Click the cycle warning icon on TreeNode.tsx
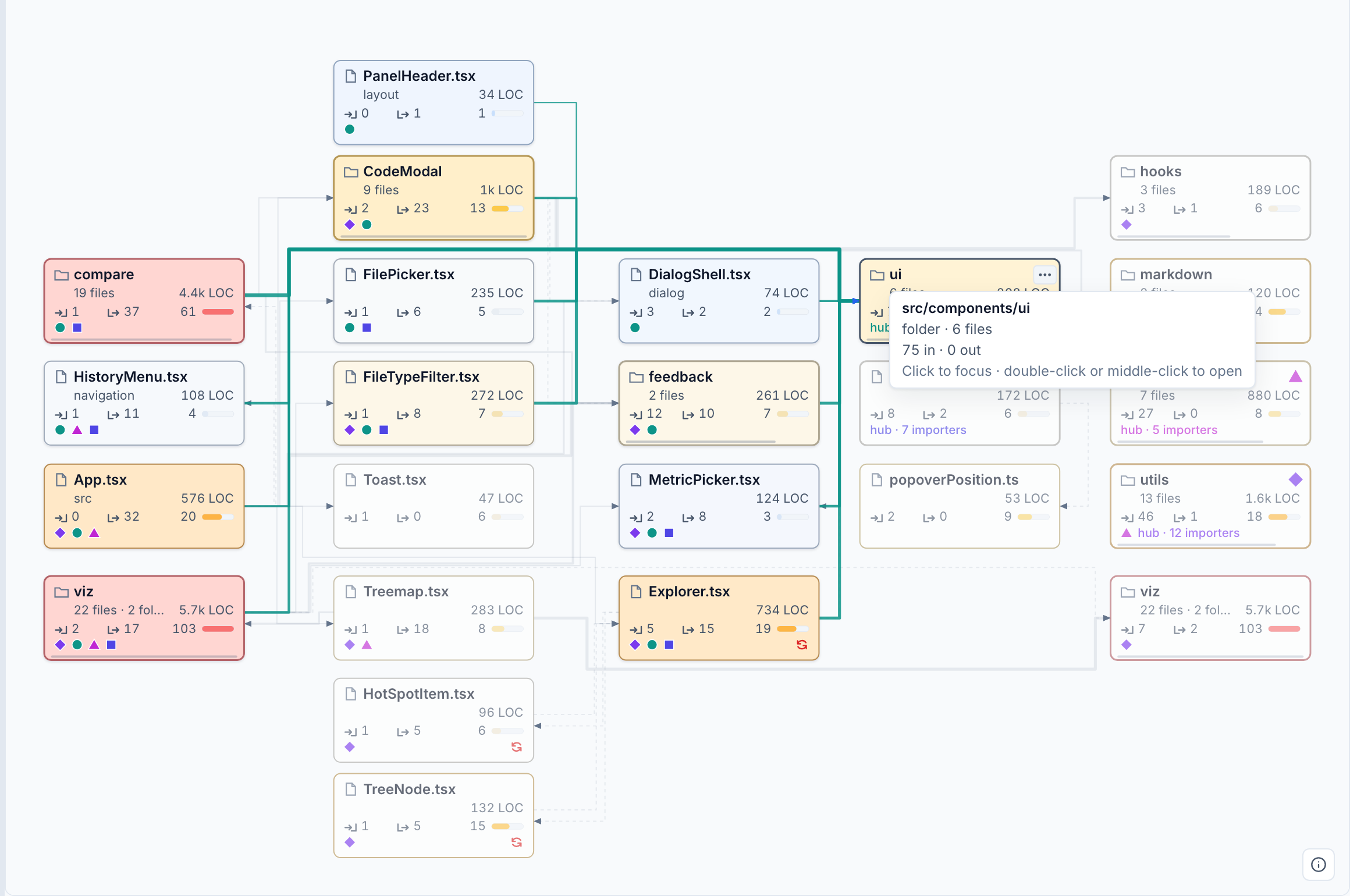 tap(516, 842)
